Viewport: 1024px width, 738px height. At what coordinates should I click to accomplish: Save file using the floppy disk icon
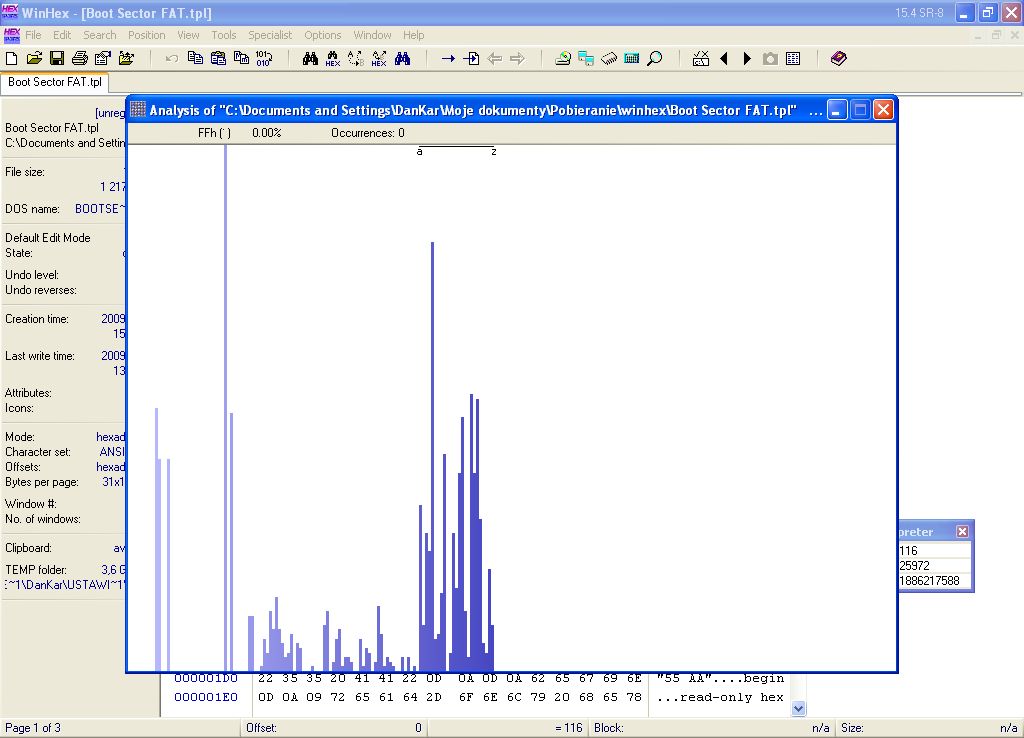[x=57, y=59]
